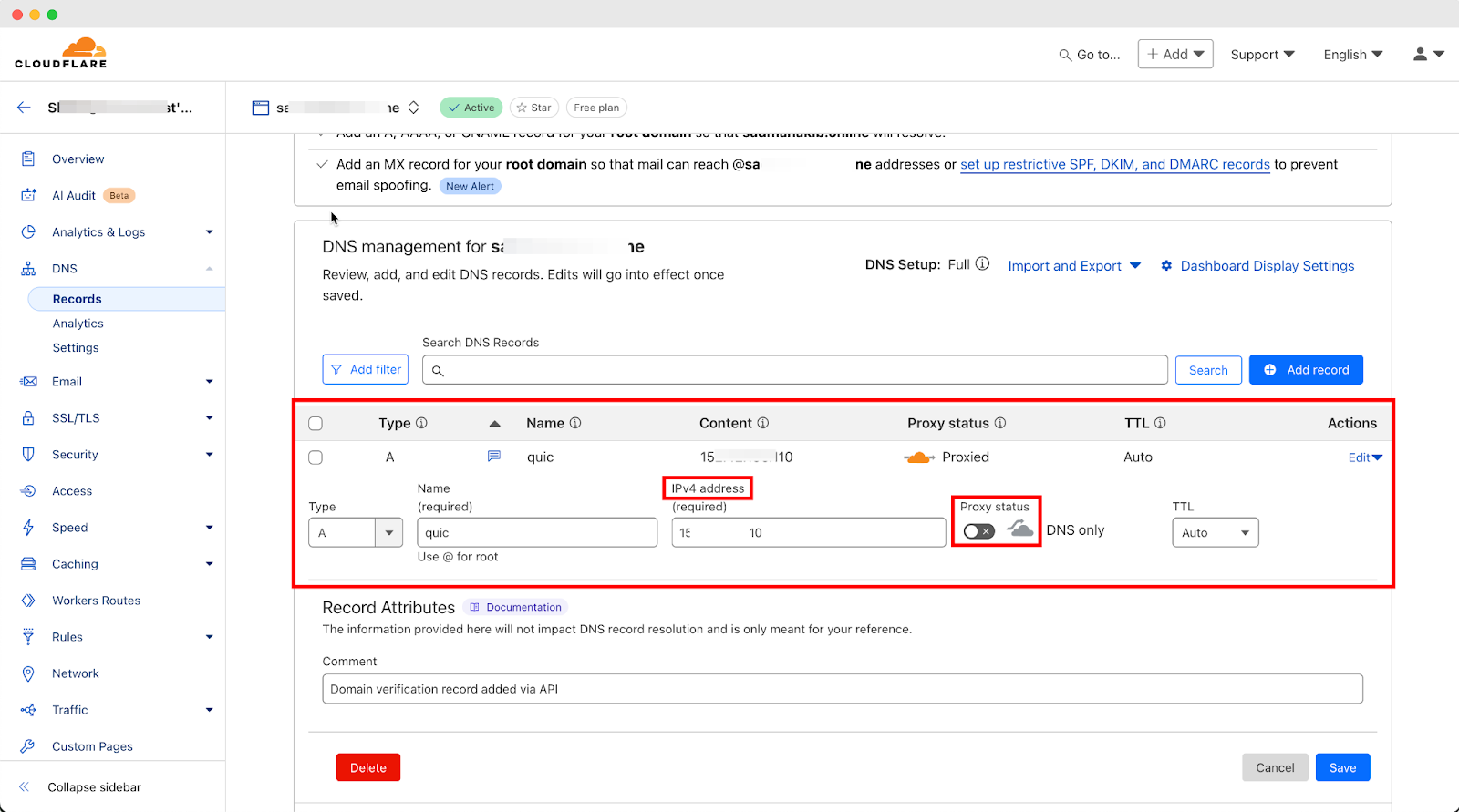Click the Collapse sidebar chevron icon
Image resolution: width=1459 pixels, height=812 pixels.
pyautogui.click(x=25, y=787)
